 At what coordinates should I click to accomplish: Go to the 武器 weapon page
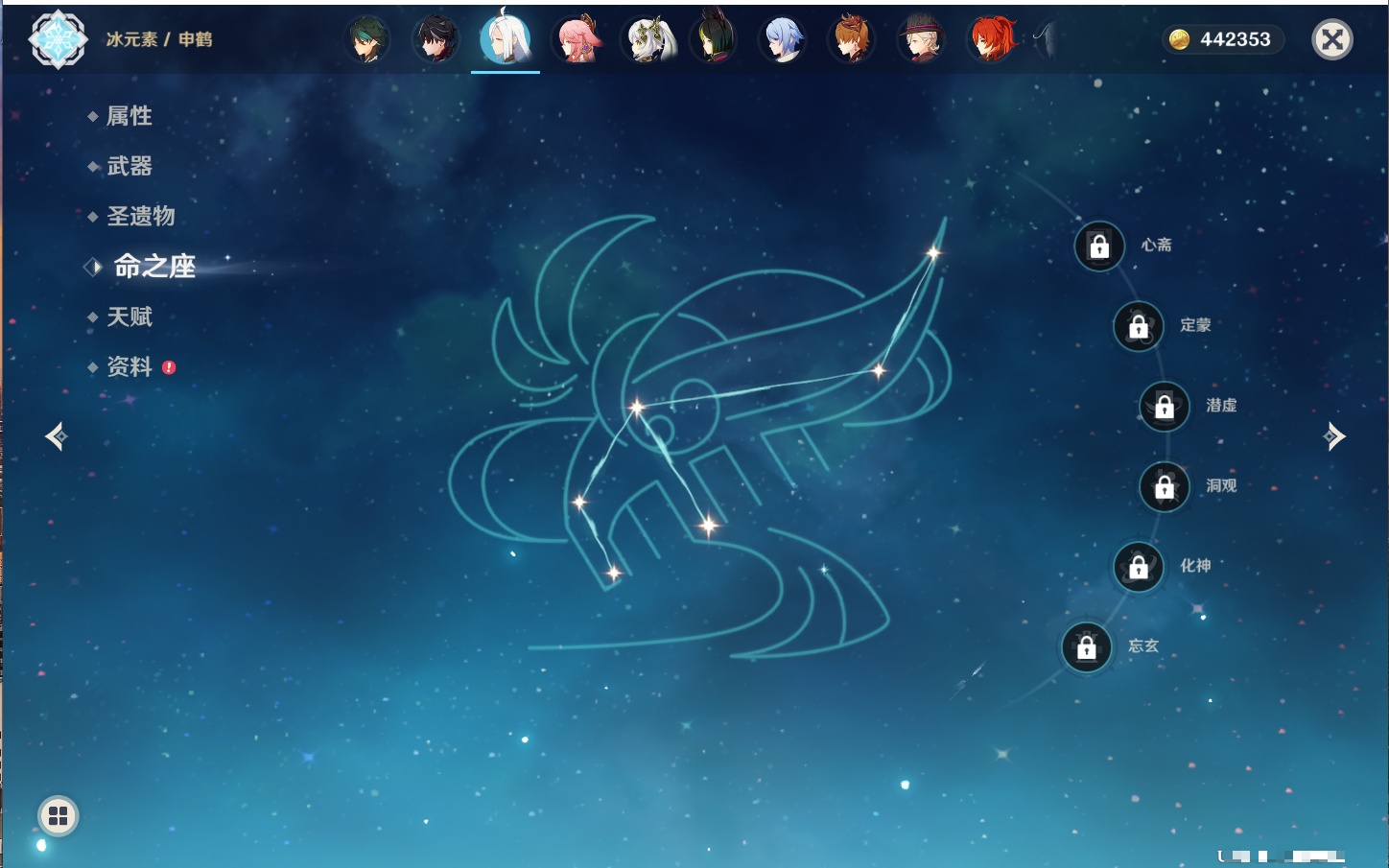(129, 166)
